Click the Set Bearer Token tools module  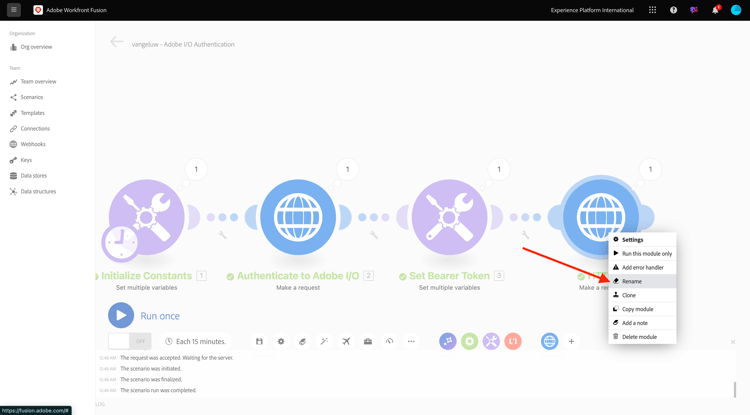449,217
